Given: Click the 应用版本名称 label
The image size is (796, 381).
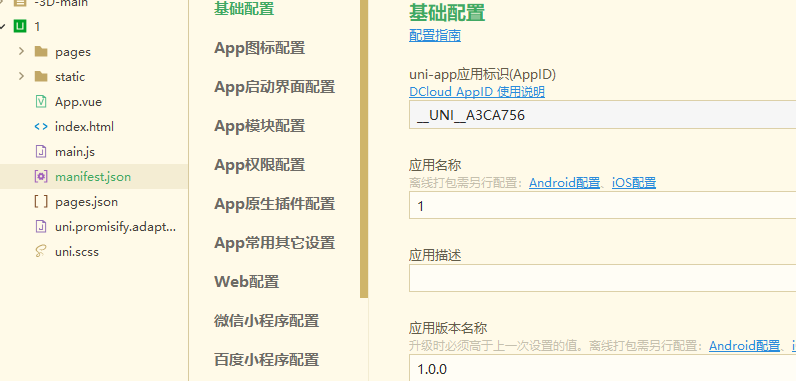Looking at the screenshot, I should (448, 328).
